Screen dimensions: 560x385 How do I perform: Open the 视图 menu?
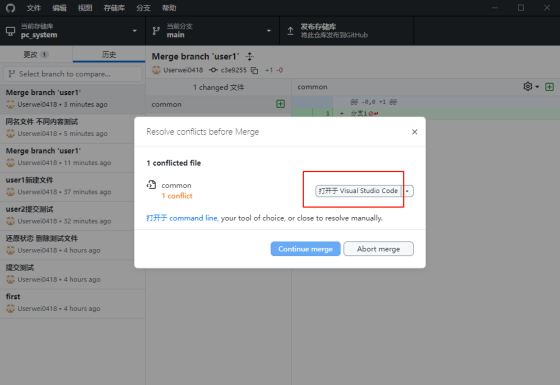point(85,8)
